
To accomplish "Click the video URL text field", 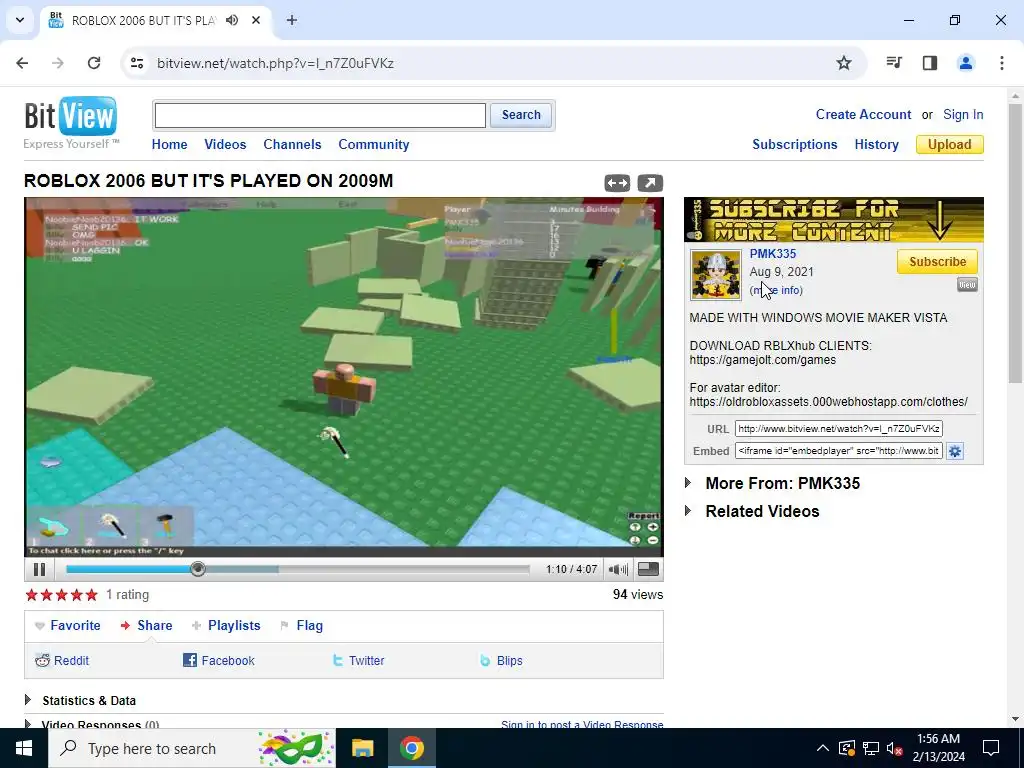I will click(x=839, y=429).
